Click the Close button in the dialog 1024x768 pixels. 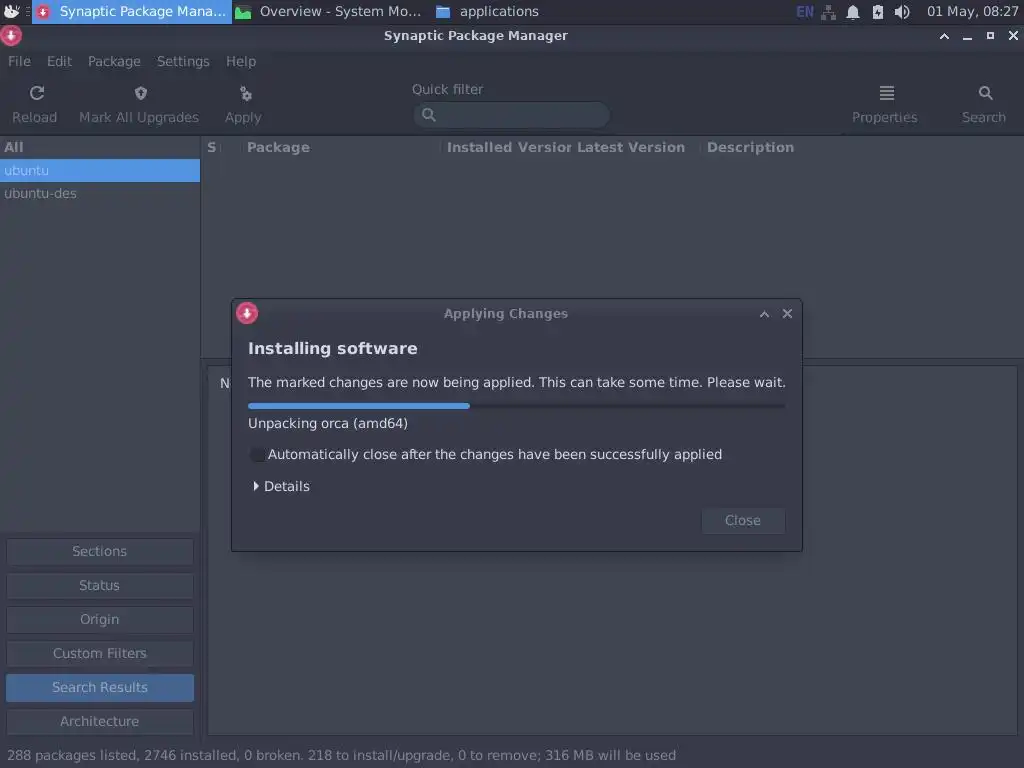click(743, 520)
